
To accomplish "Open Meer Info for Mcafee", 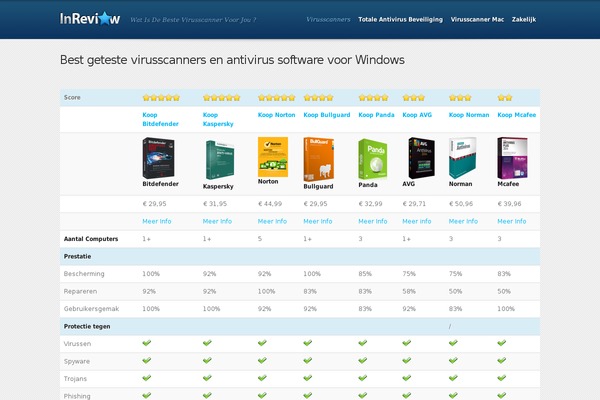I will [512, 221].
